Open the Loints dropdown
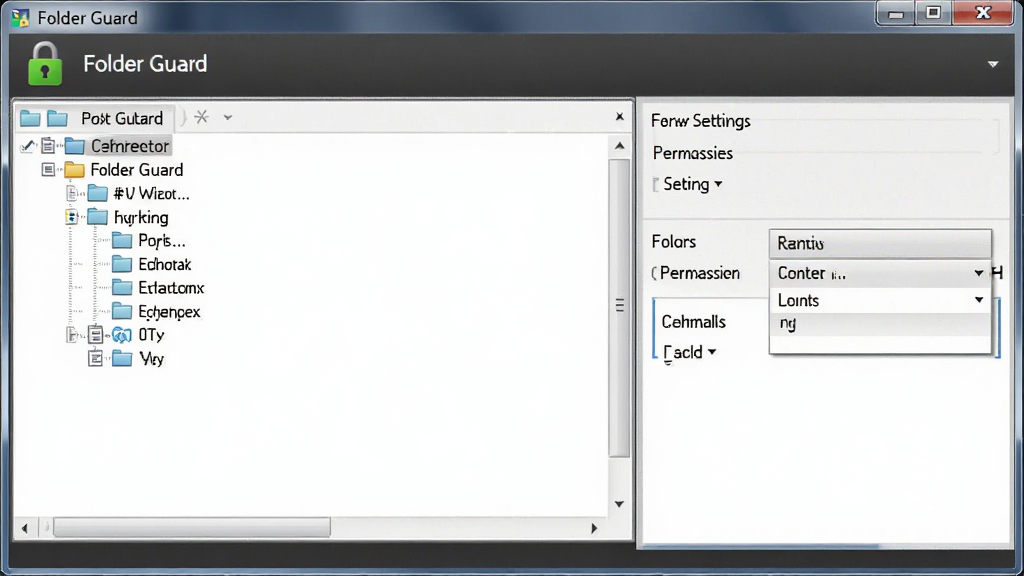The width and height of the screenshot is (1024, 576). 880,300
